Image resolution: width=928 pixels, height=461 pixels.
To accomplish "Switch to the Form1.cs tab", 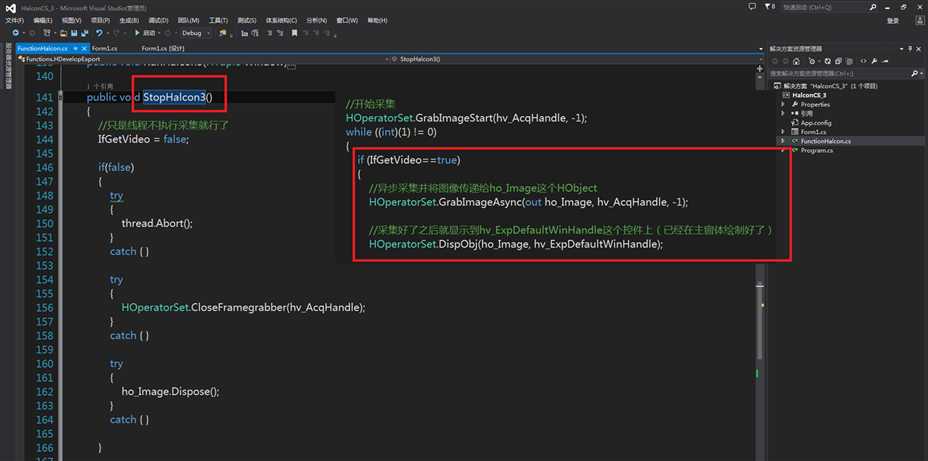I will coord(105,49).
